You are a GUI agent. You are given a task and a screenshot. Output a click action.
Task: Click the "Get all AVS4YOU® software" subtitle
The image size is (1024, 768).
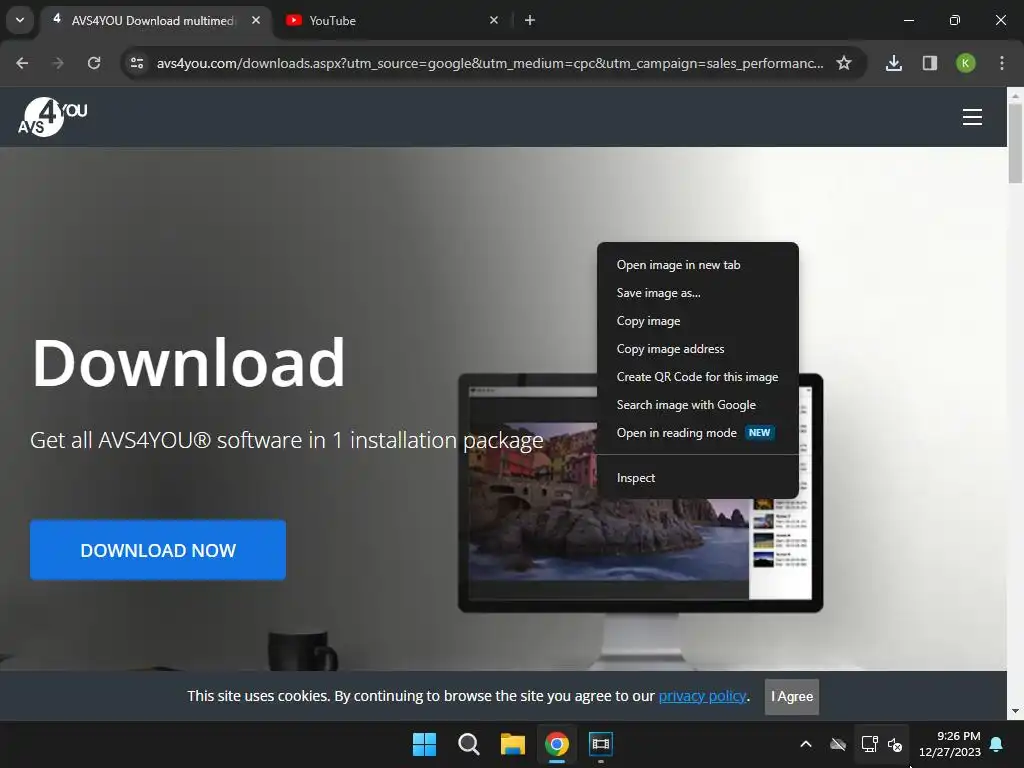click(x=287, y=441)
